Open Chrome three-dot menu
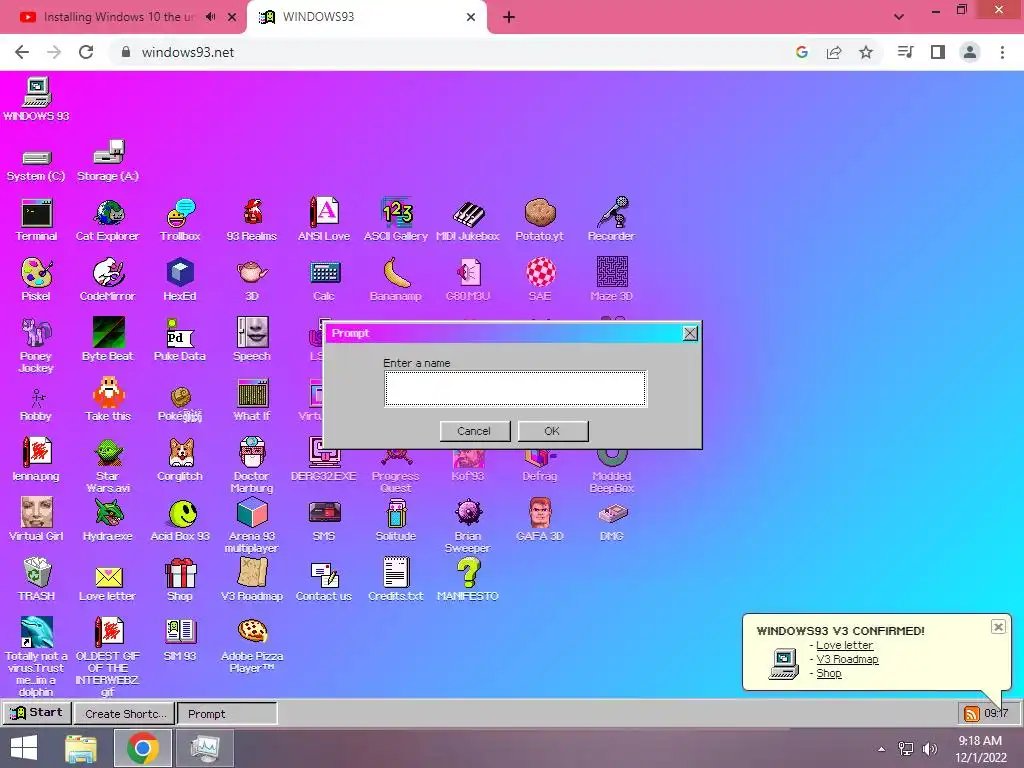1024x768 pixels. (1002, 52)
